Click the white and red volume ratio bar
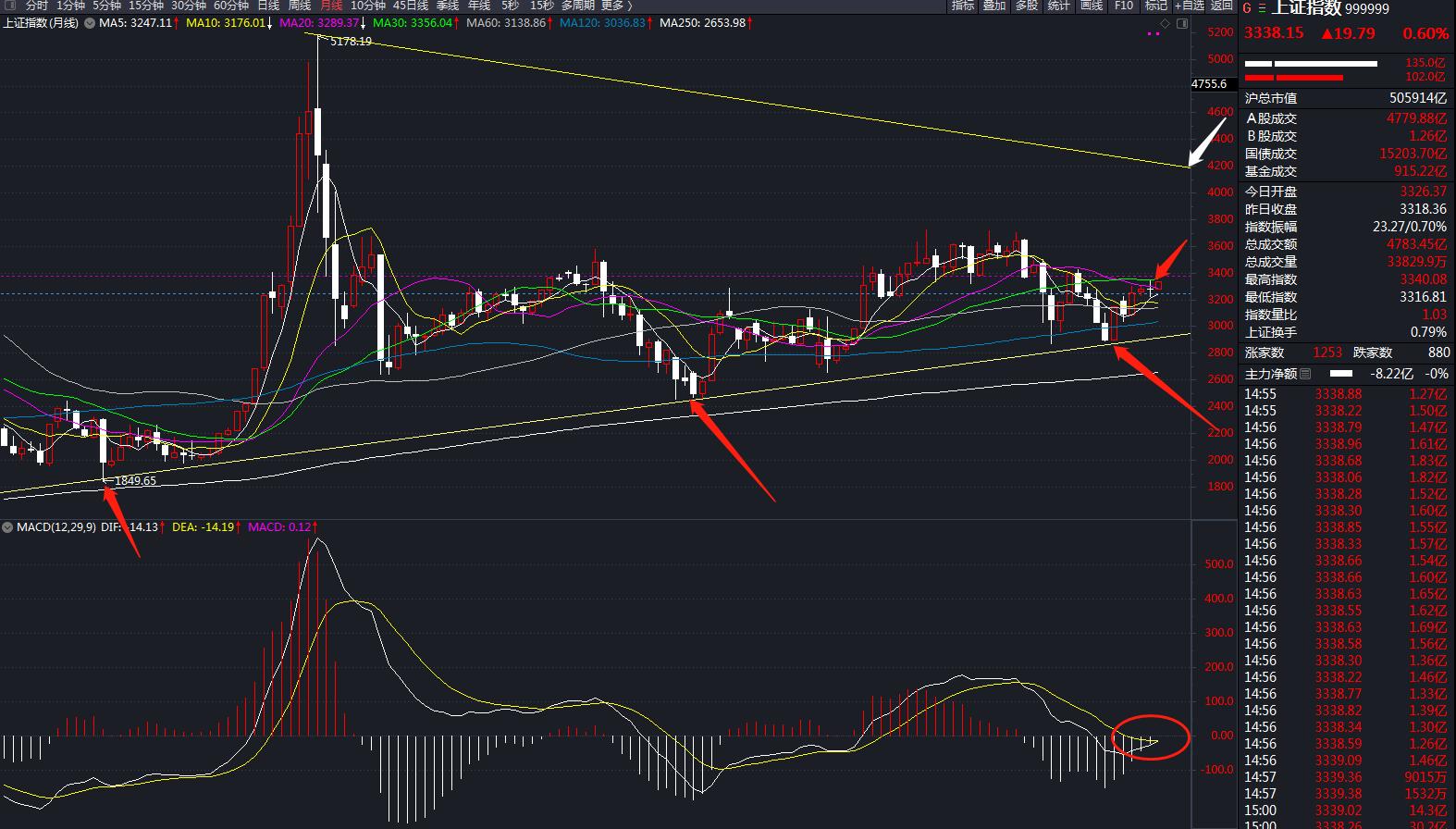The width and height of the screenshot is (1456, 829). (x=1311, y=70)
